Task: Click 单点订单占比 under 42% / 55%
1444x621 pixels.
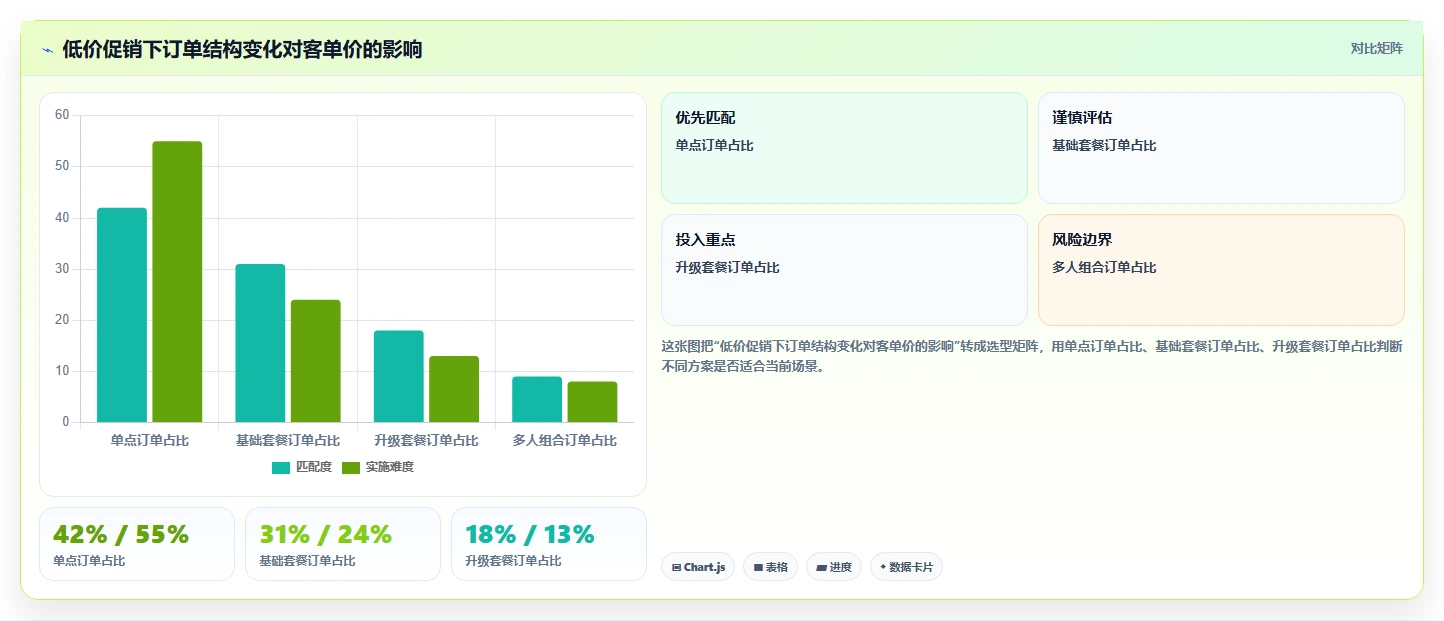Action: coord(89,561)
